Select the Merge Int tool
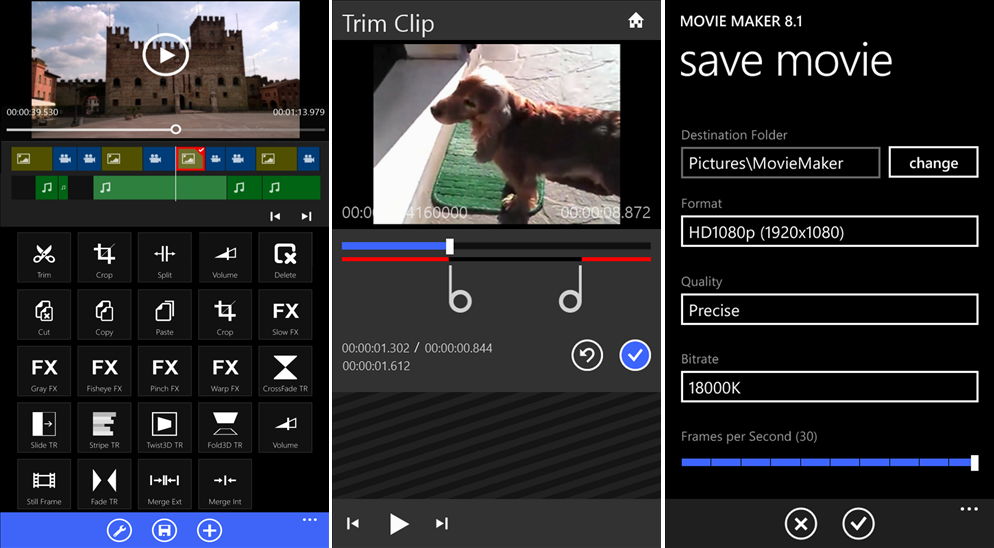The width and height of the screenshot is (994, 548). click(x=225, y=484)
